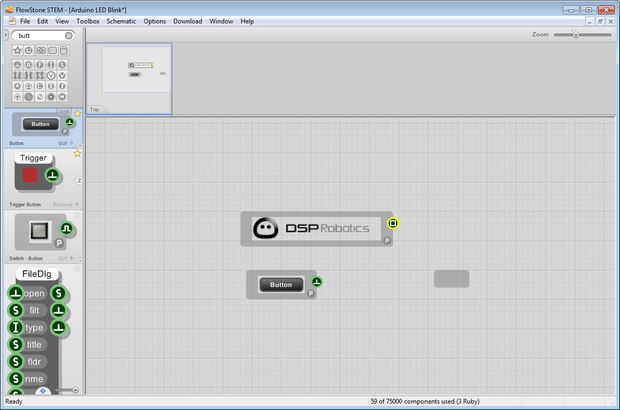Image resolution: width=620 pixels, height=410 pixels.
Task: Select the Trigger Button component red square
Action: tap(30, 175)
